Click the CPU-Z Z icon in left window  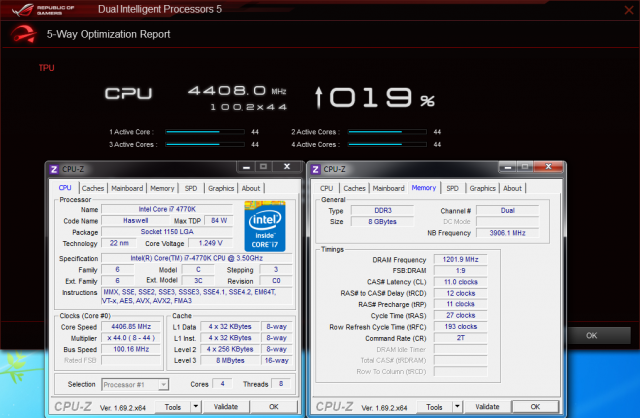pos(54,169)
